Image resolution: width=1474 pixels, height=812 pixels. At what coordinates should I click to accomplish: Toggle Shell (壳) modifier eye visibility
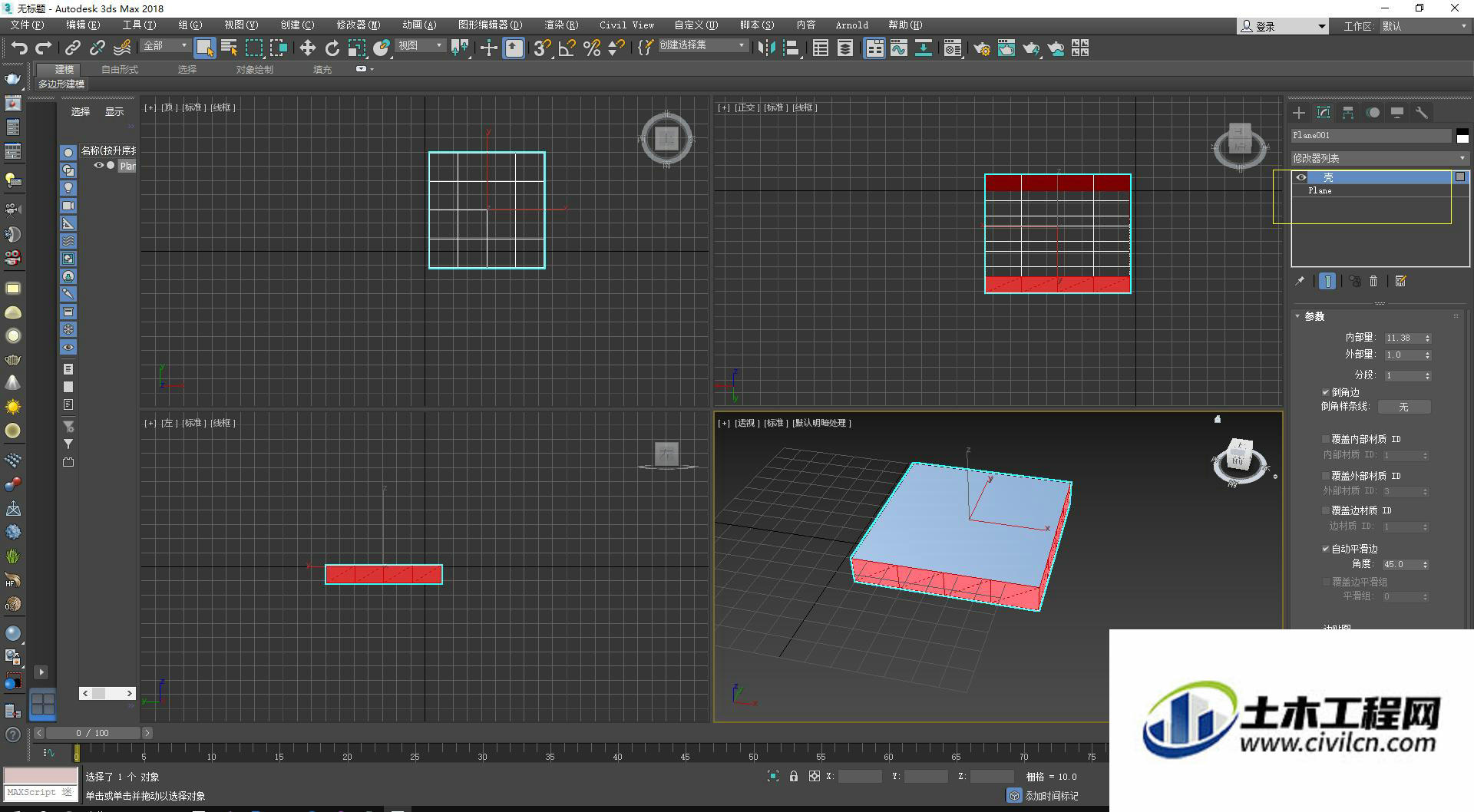[x=1300, y=177]
